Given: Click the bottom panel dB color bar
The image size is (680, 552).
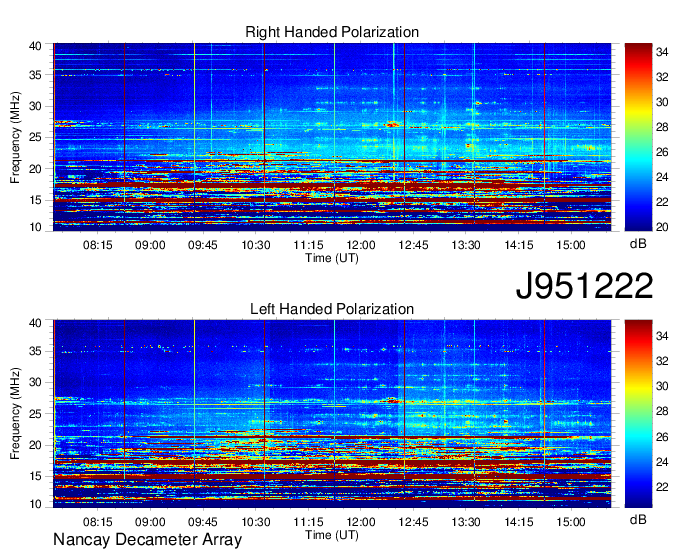Looking at the screenshot, I should (638, 414).
